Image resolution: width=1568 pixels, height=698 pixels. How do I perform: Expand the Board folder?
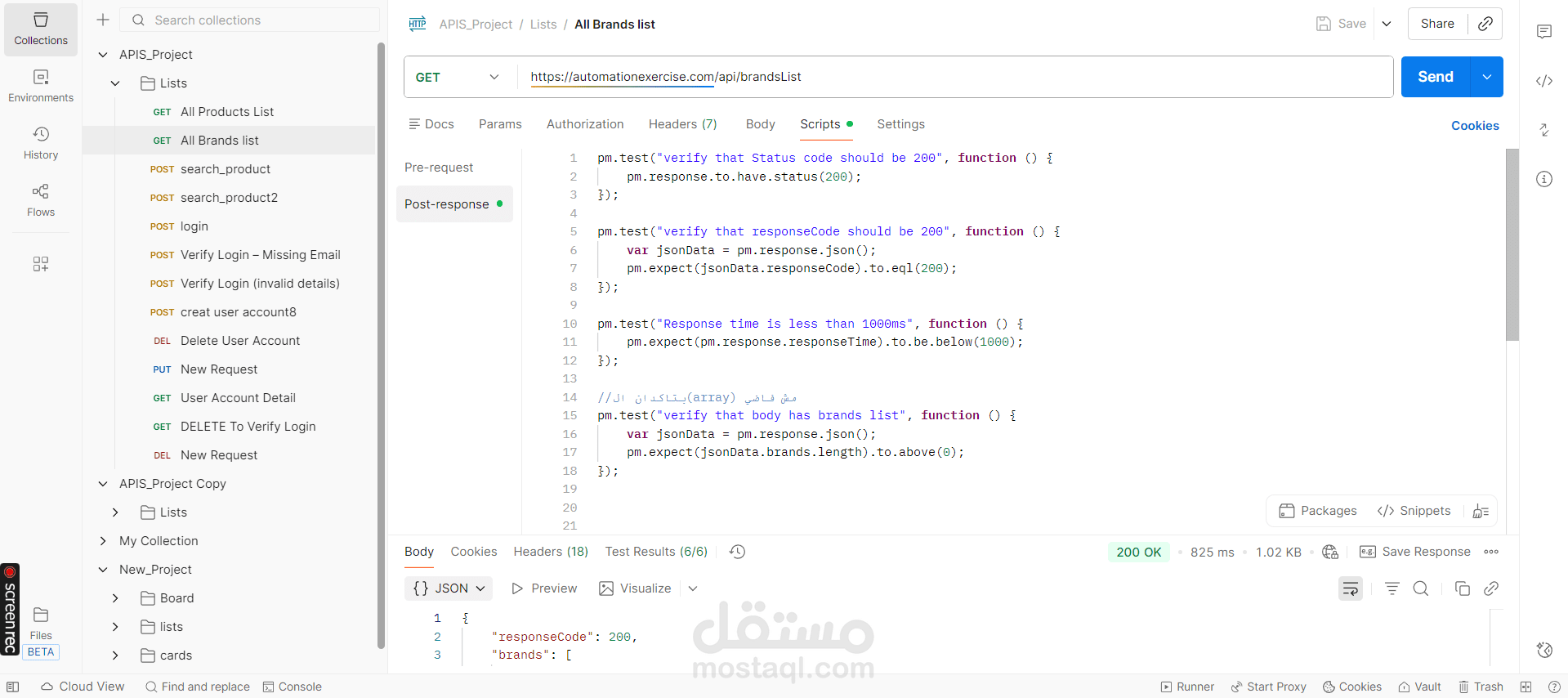115,598
